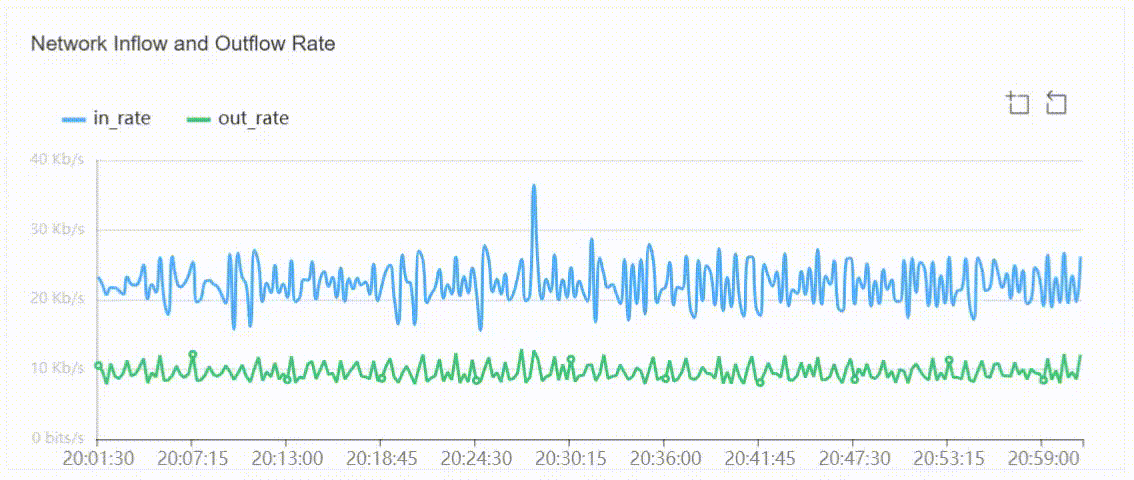Click out_rate data point marker above 20:07:15
This screenshot has height=480, width=1134.
click(192, 354)
